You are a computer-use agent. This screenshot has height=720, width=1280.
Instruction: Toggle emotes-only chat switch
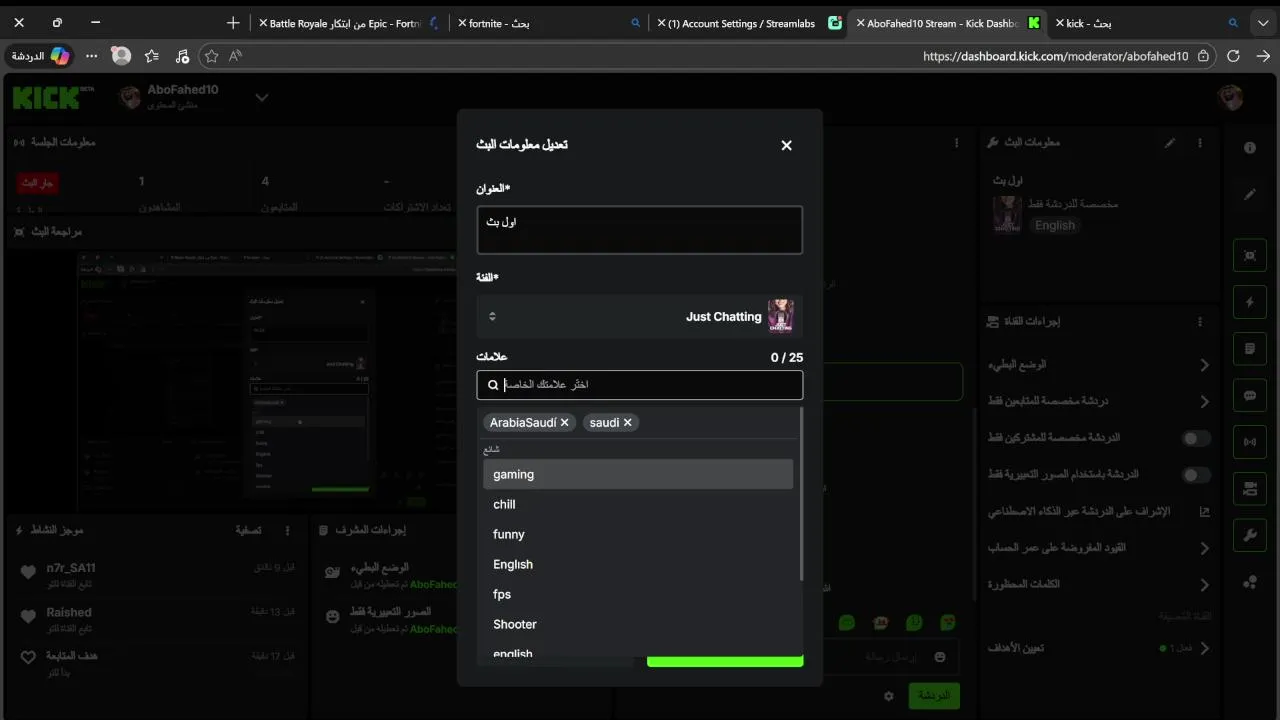1197,475
